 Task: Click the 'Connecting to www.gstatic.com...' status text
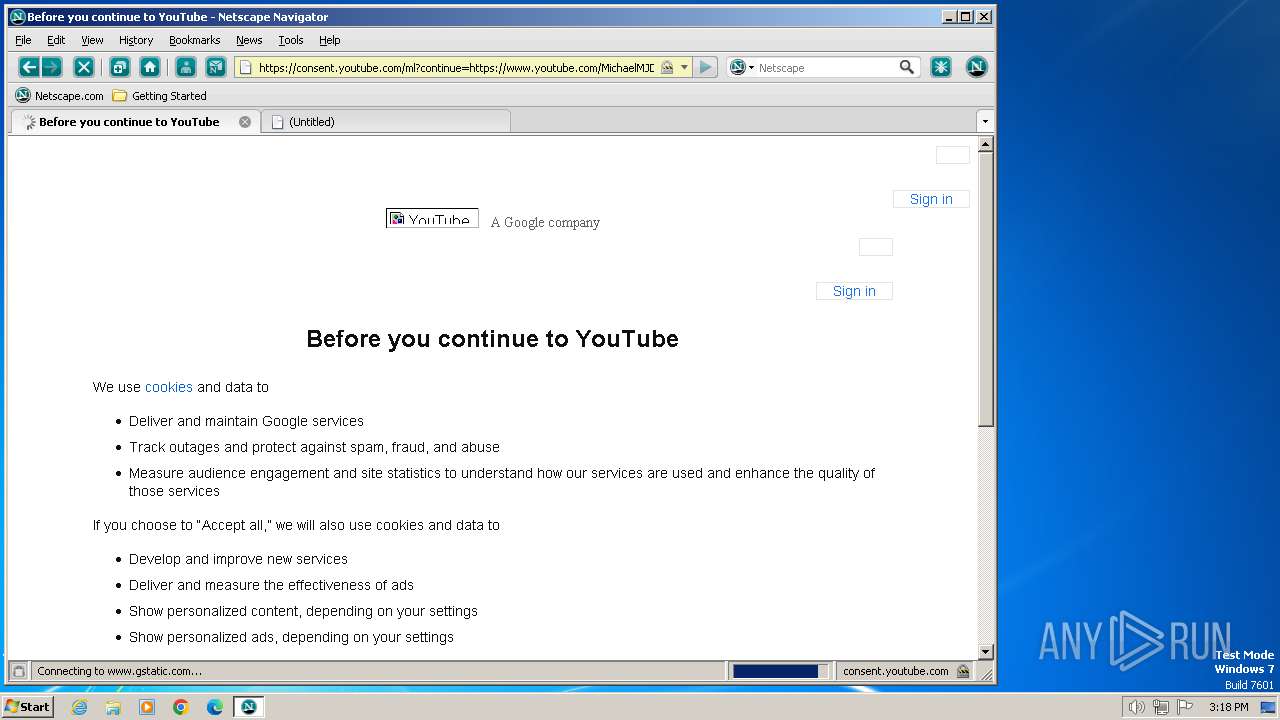pos(119,671)
